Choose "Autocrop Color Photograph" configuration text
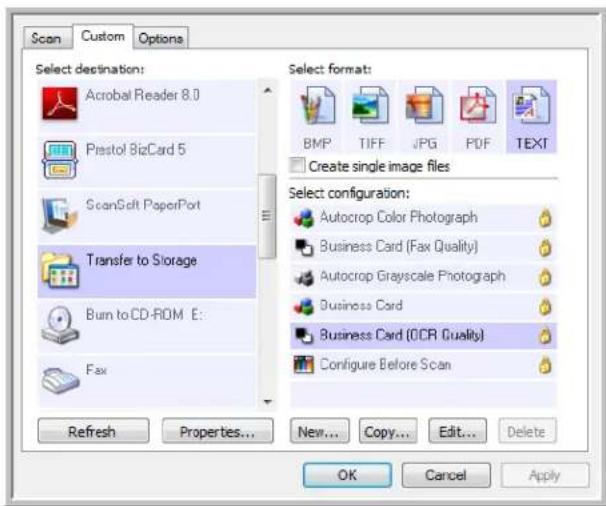The image size is (606, 506). click(x=398, y=217)
